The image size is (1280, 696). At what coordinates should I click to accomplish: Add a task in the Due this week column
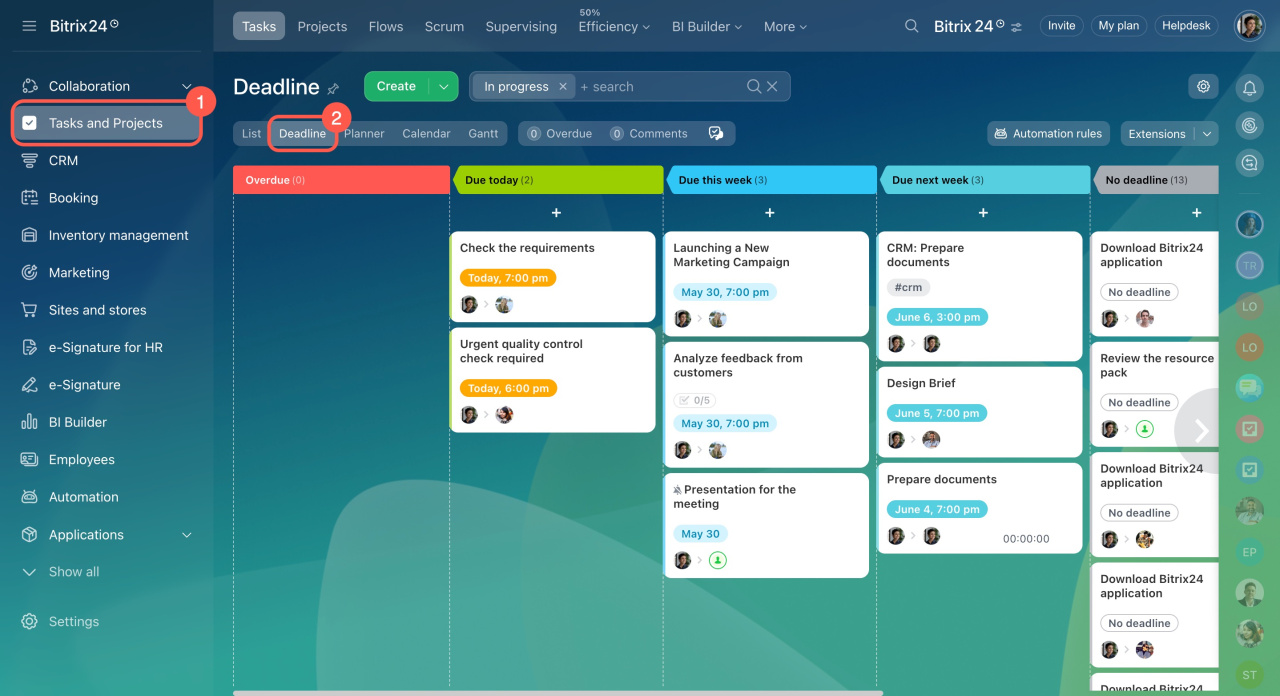pos(770,213)
